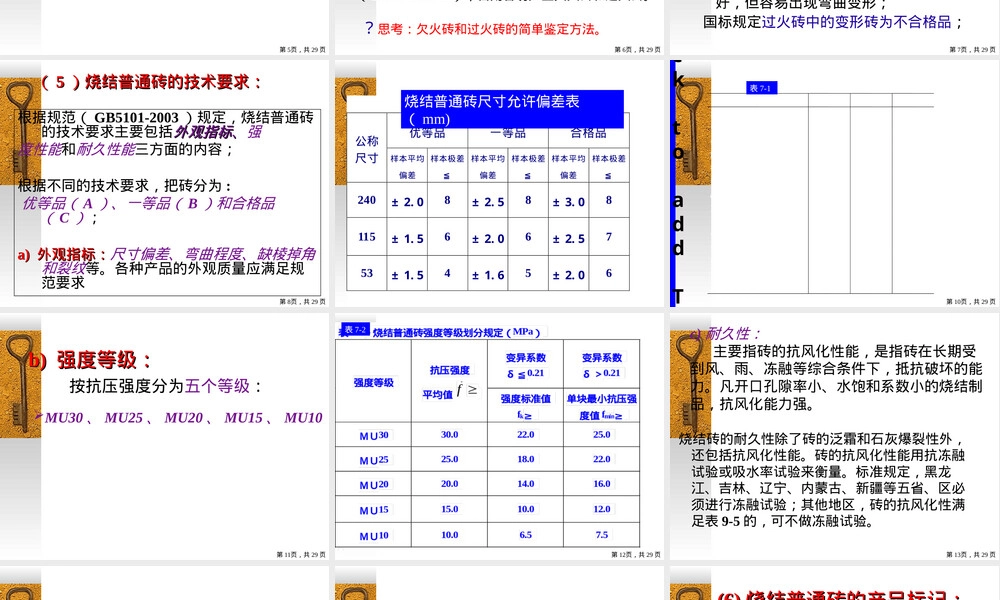Click the MU15 row label in table 7-2

tap(374, 510)
